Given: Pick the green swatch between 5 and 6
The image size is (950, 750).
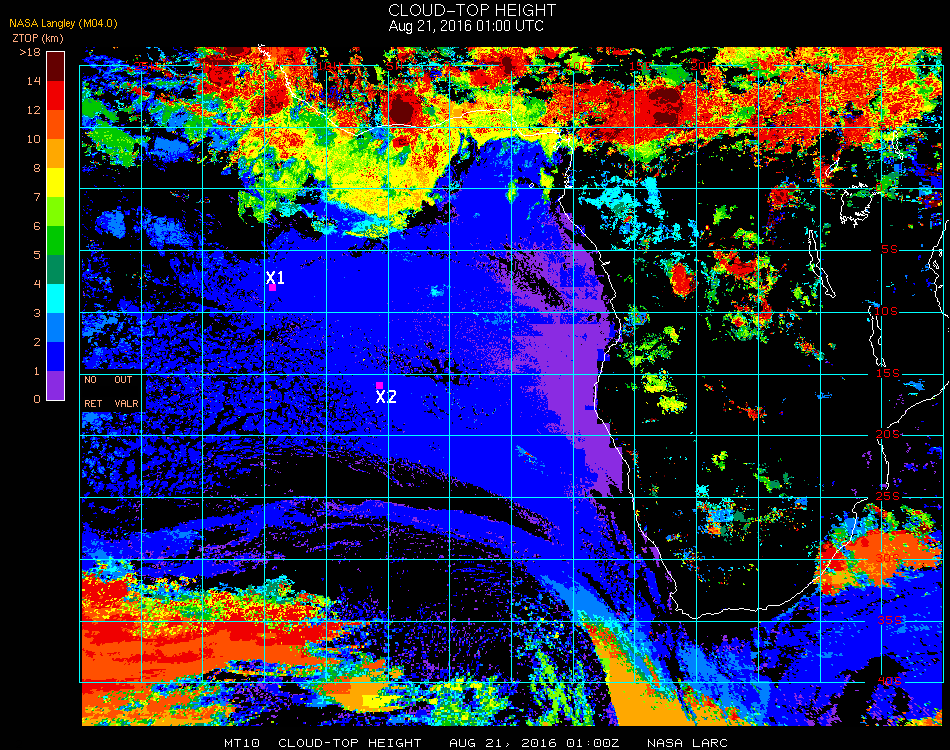Looking at the screenshot, I should click(x=55, y=241).
